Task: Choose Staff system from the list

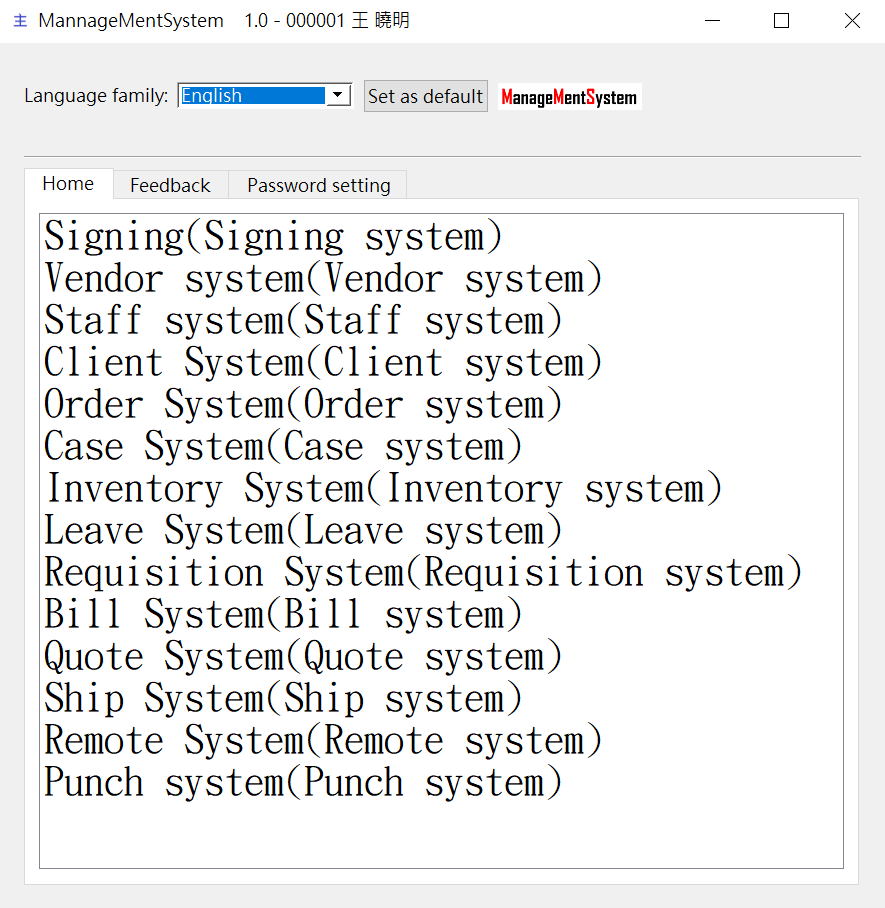Action: (303, 321)
